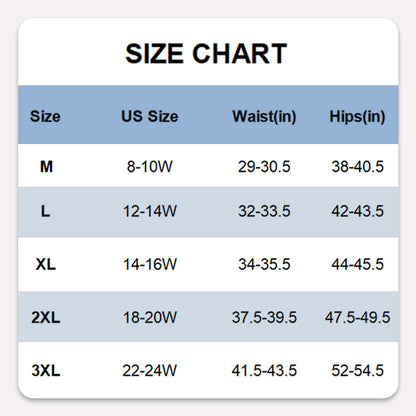The height and width of the screenshot is (416, 416).
Task: Select the 47.5-49.5 hips value
Action: tap(357, 317)
